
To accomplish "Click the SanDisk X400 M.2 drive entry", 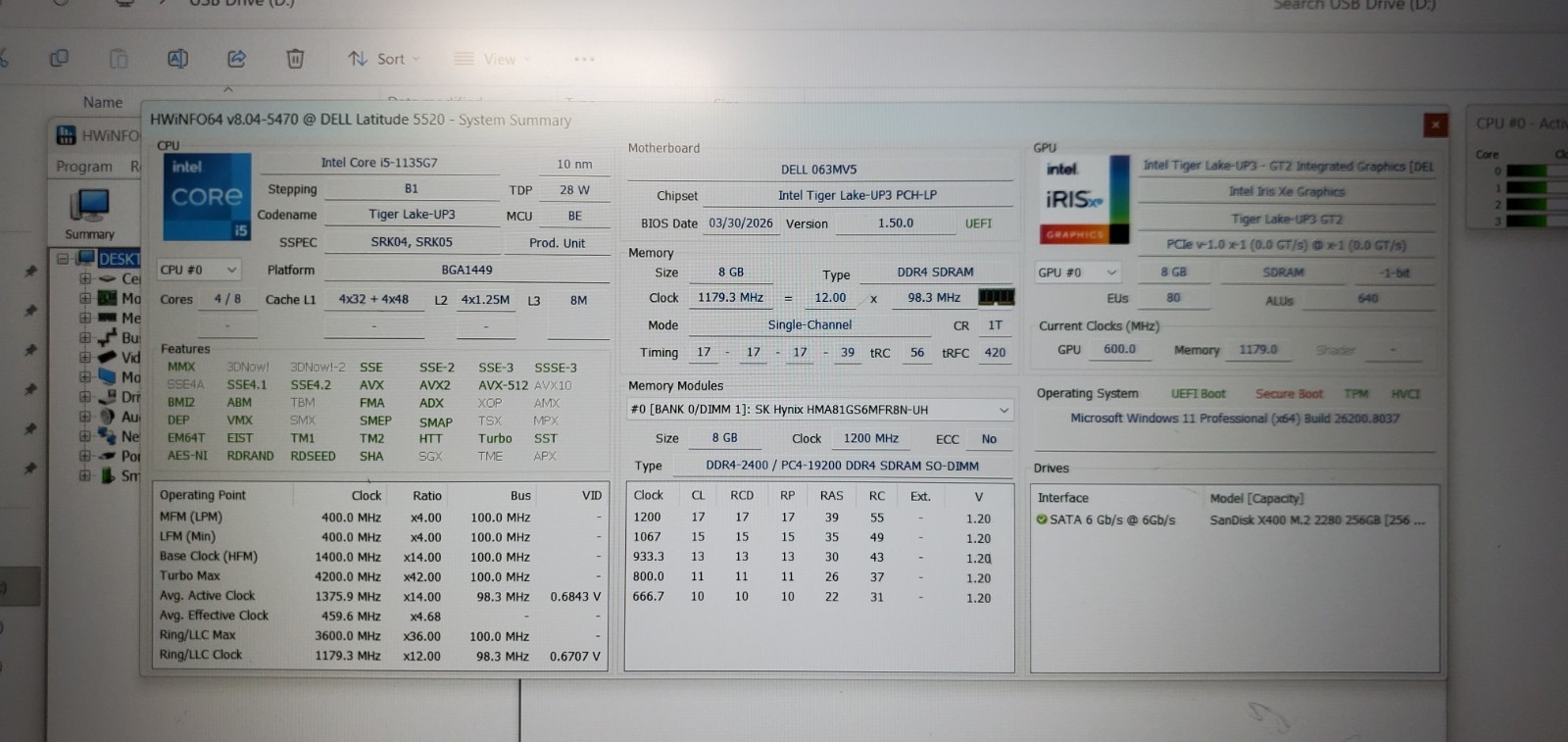I will [1317, 520].
